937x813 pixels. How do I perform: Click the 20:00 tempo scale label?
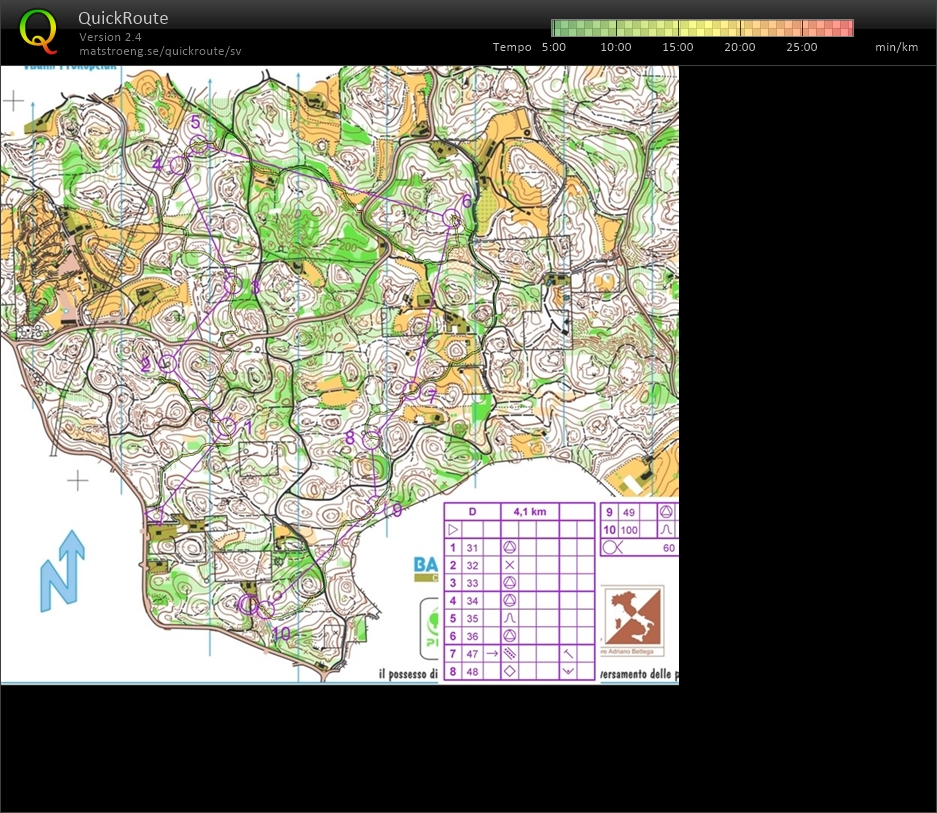click(740, 47)
